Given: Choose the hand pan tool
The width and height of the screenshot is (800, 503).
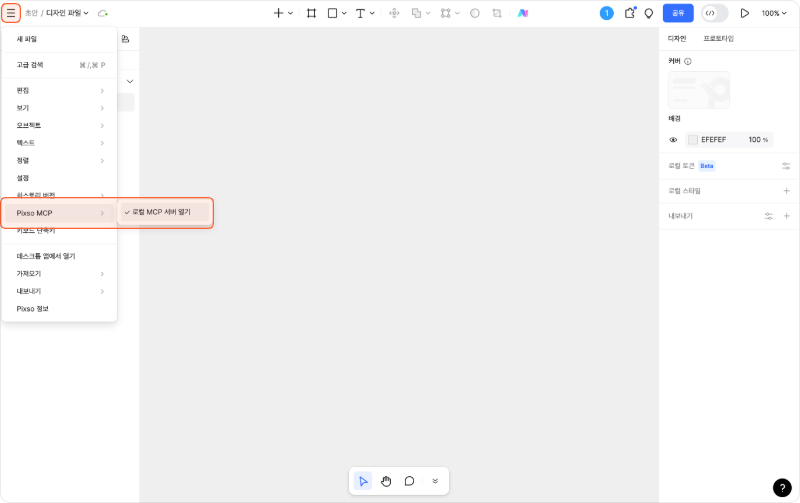Looking at the screenshot, I should click(386, 481).
